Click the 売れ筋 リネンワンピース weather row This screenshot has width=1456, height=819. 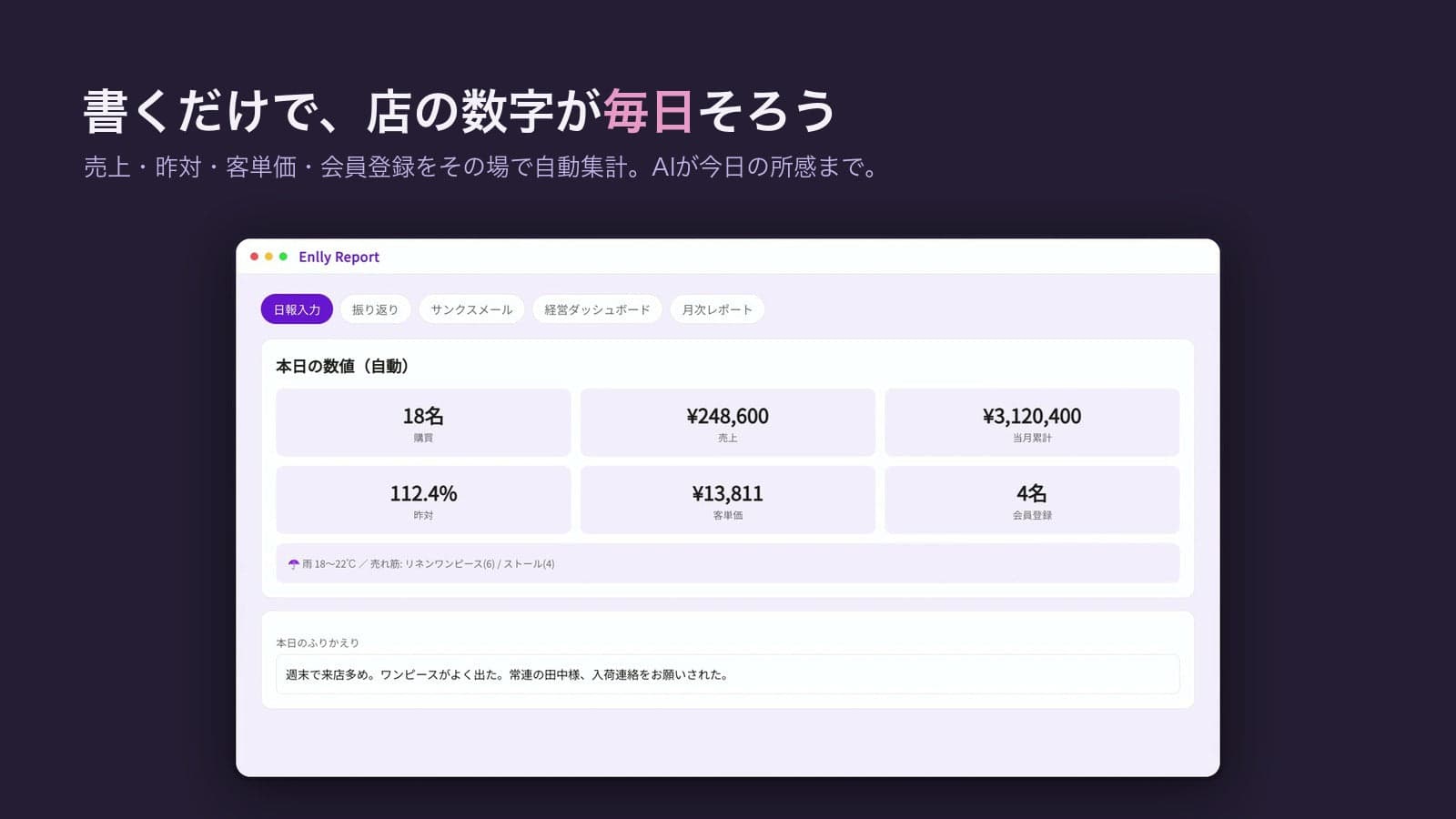click(727, 563)
